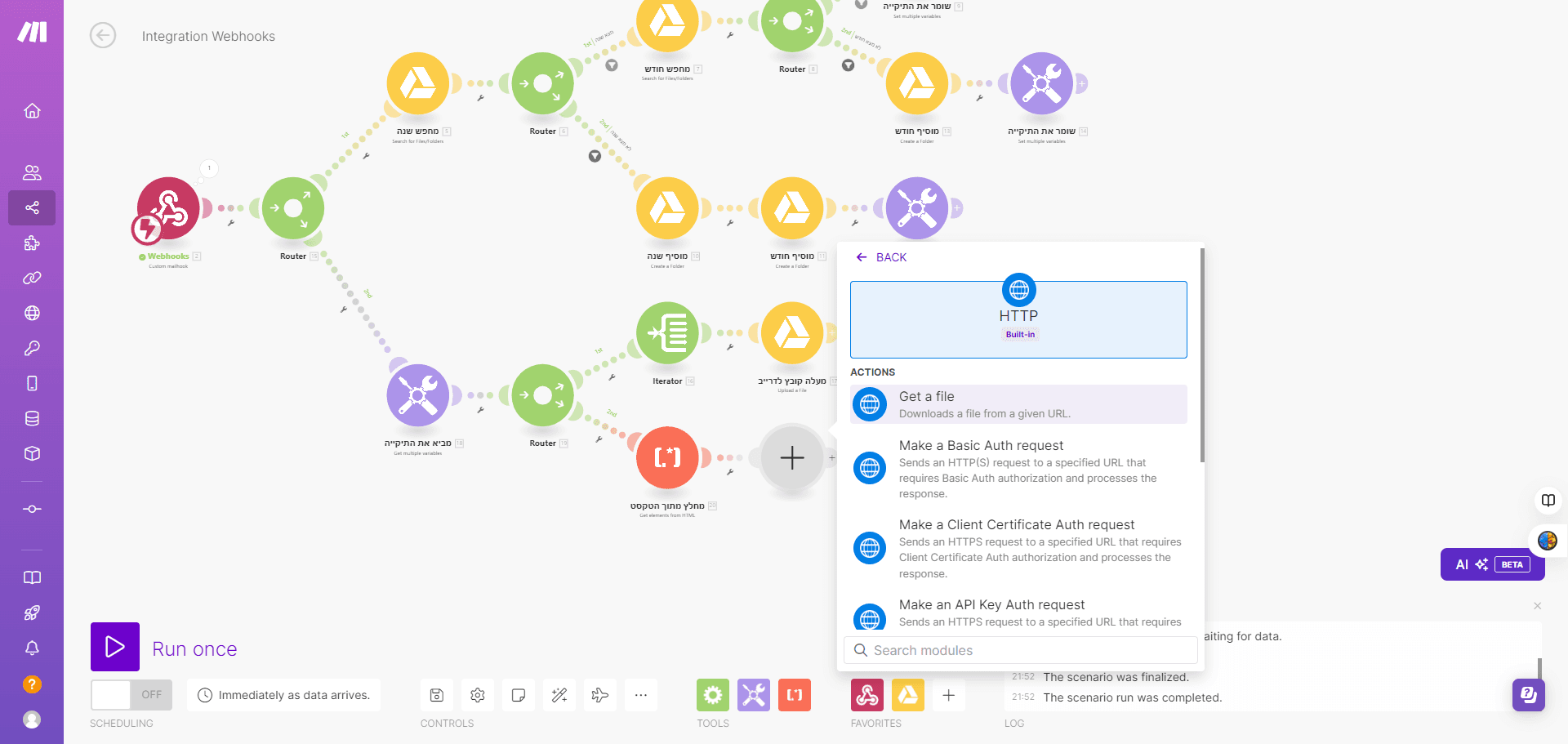Click the empty plus module placeholder
Viewport: 1568px width, 744px height.
pyautogui.click(x=792, y=458)
